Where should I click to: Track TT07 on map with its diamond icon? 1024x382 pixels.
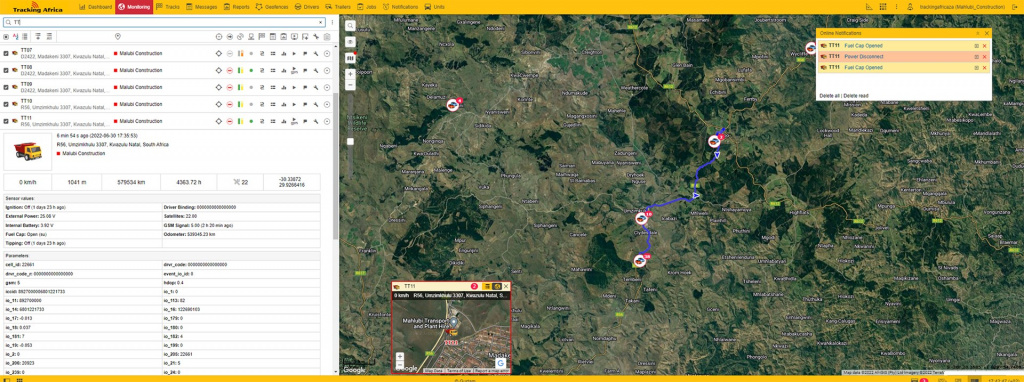point(219,54)
